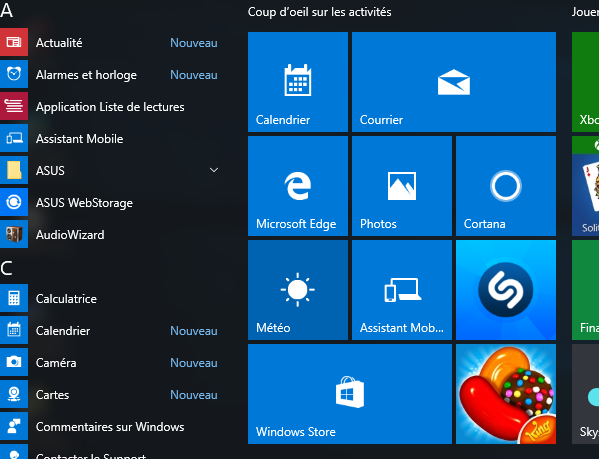Select the AudioWizard text entry
The height and width of the screenshot is (459, 599).
(70, 234)
